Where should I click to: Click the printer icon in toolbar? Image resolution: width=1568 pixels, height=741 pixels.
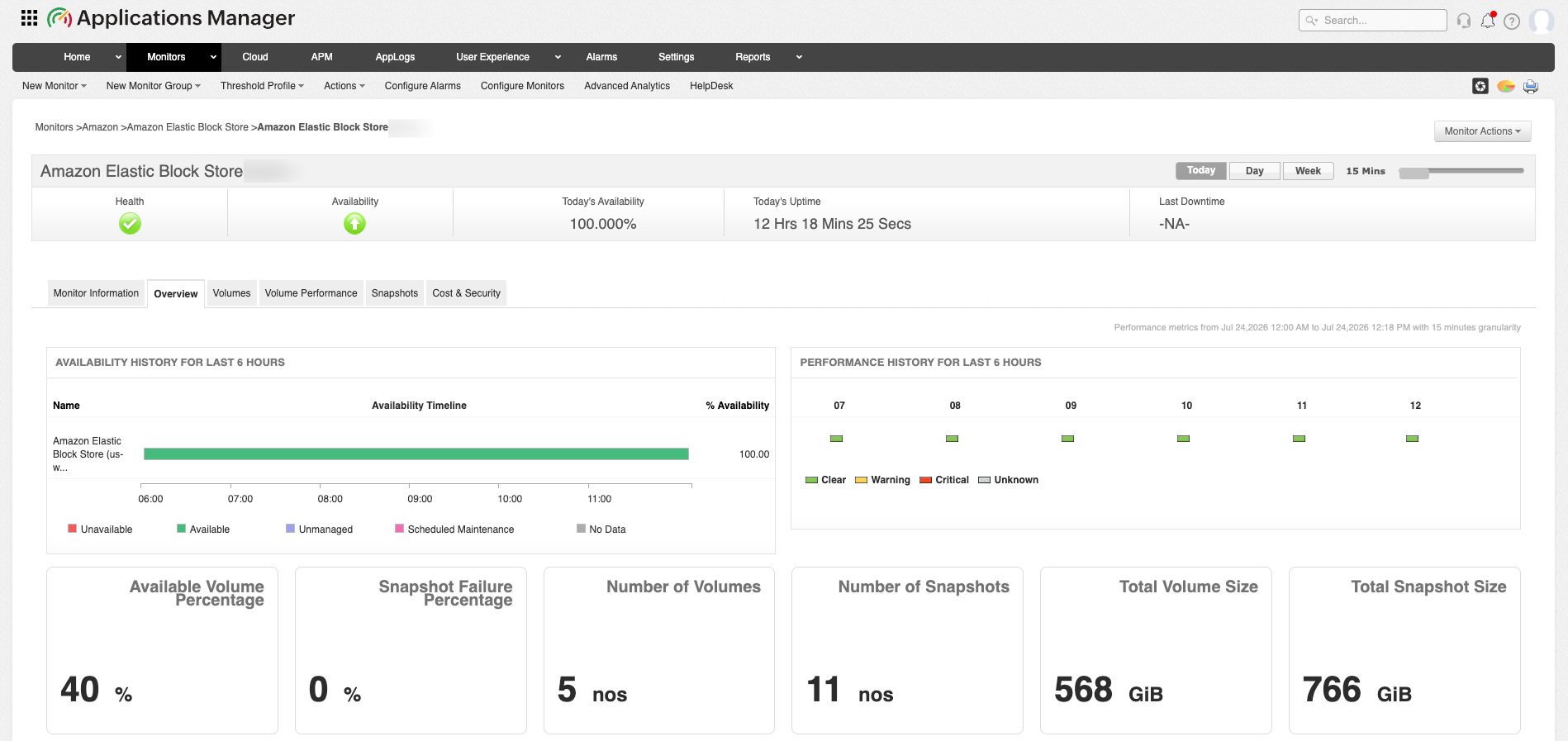click(1531, 86)
